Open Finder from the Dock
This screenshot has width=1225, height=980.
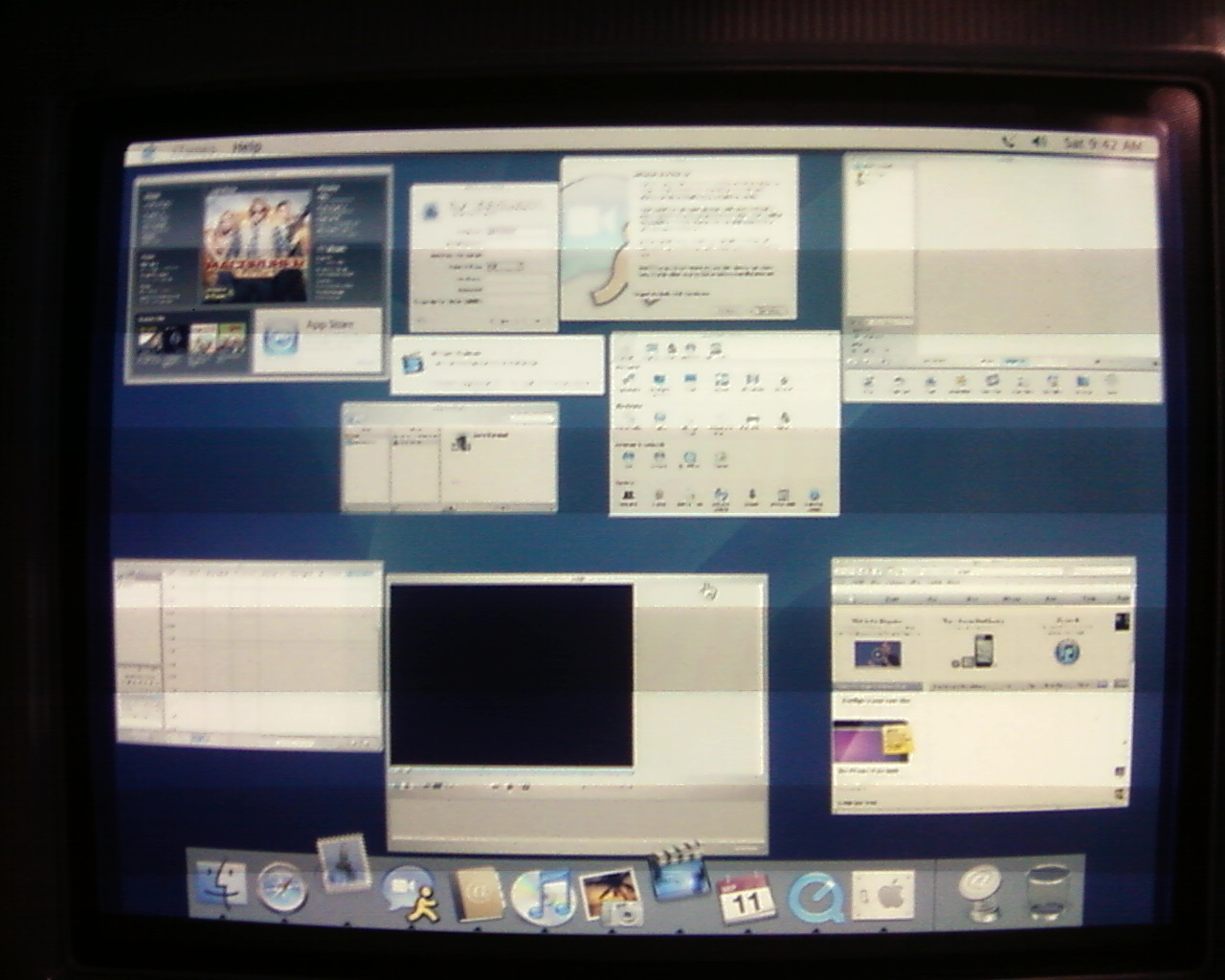click(220, 886)
